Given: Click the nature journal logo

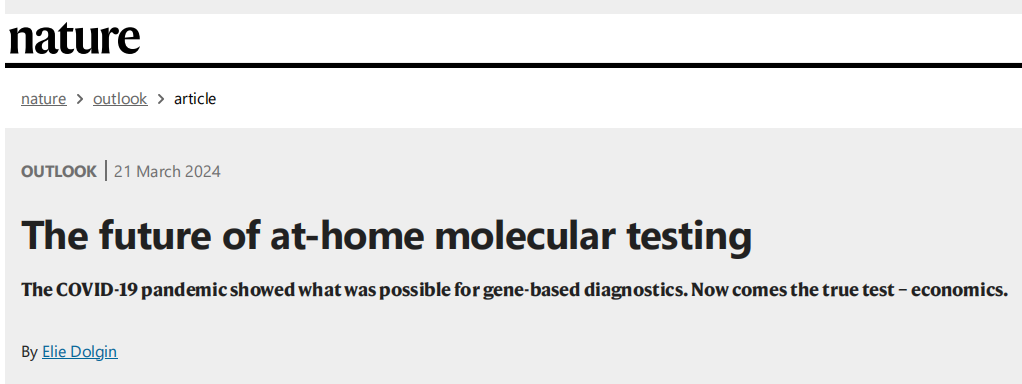Looking at the screenshot, I should 74,39.
